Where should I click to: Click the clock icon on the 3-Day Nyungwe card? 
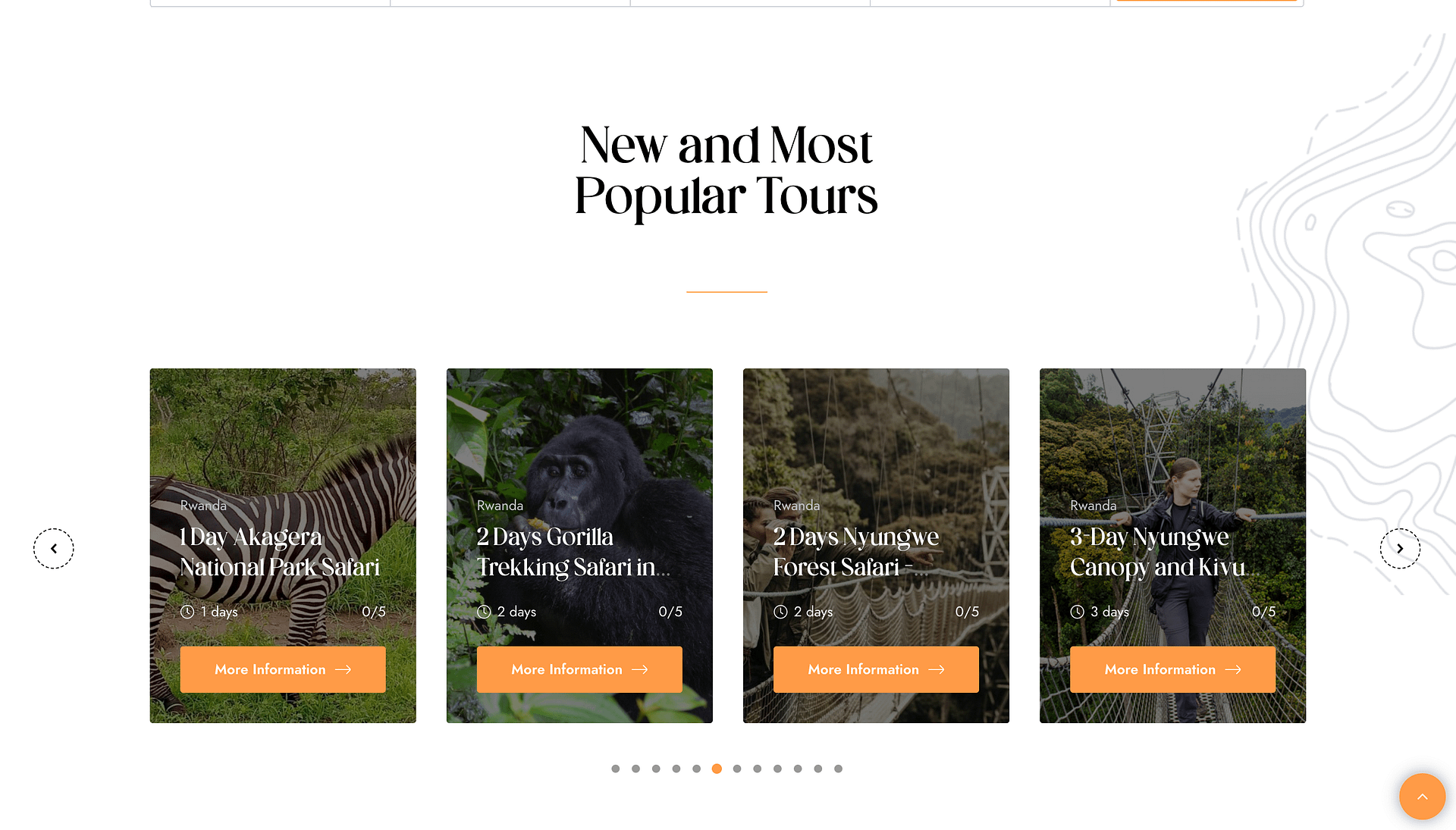point(1077,612)
